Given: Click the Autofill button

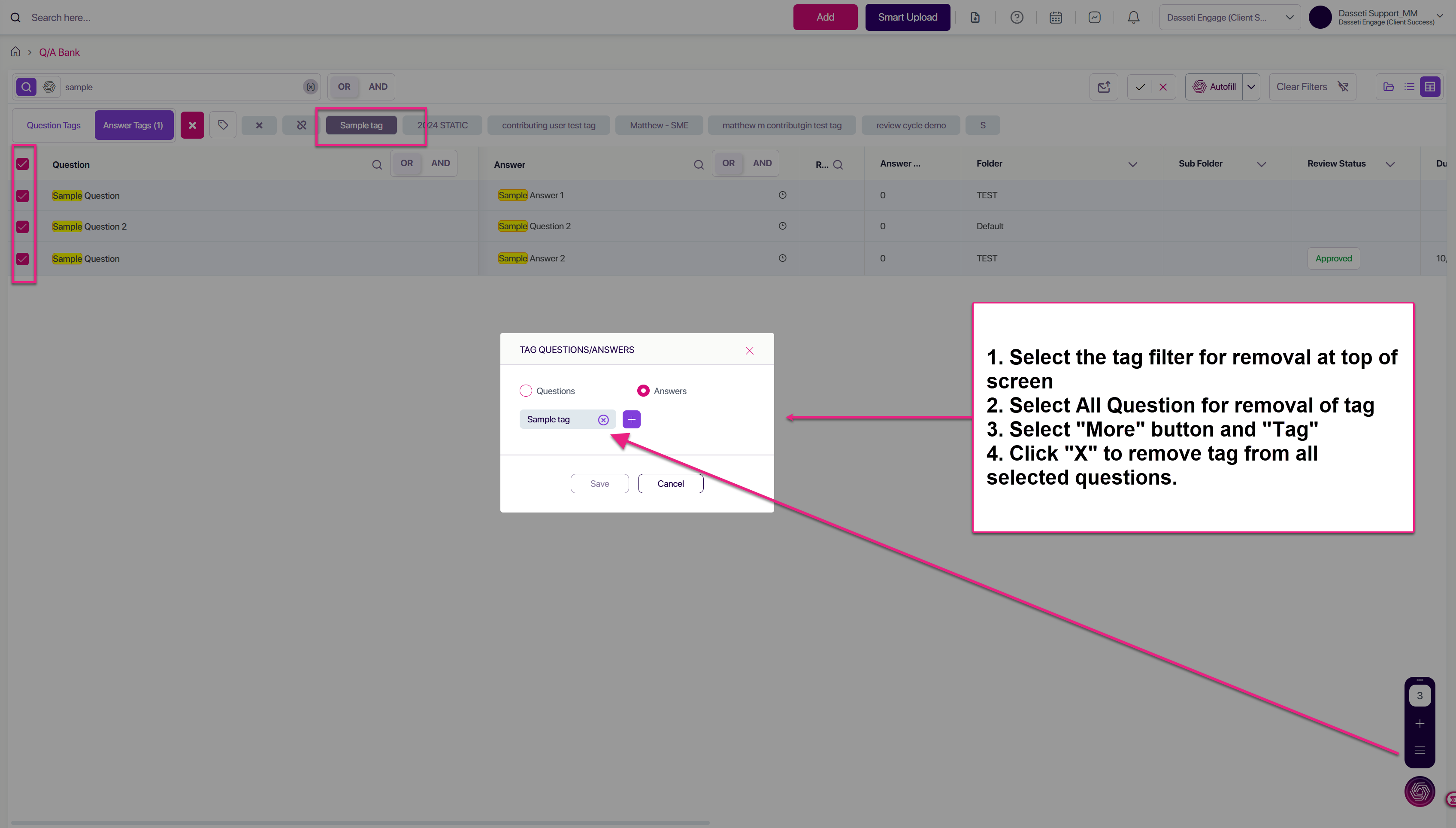Looking at the screenshot, I should (x=1214, y=87).
